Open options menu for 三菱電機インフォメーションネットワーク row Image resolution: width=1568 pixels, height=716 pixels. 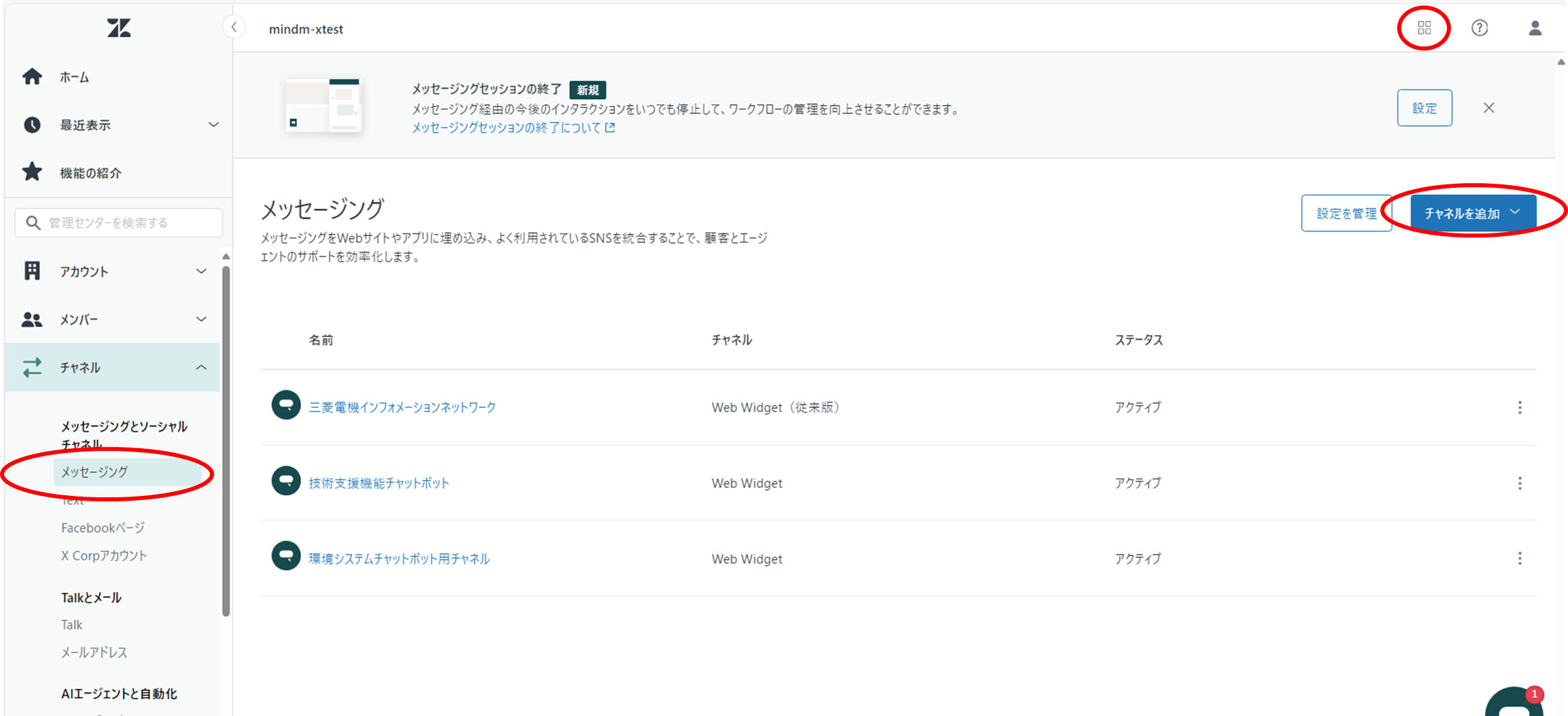pos(1520,408)
